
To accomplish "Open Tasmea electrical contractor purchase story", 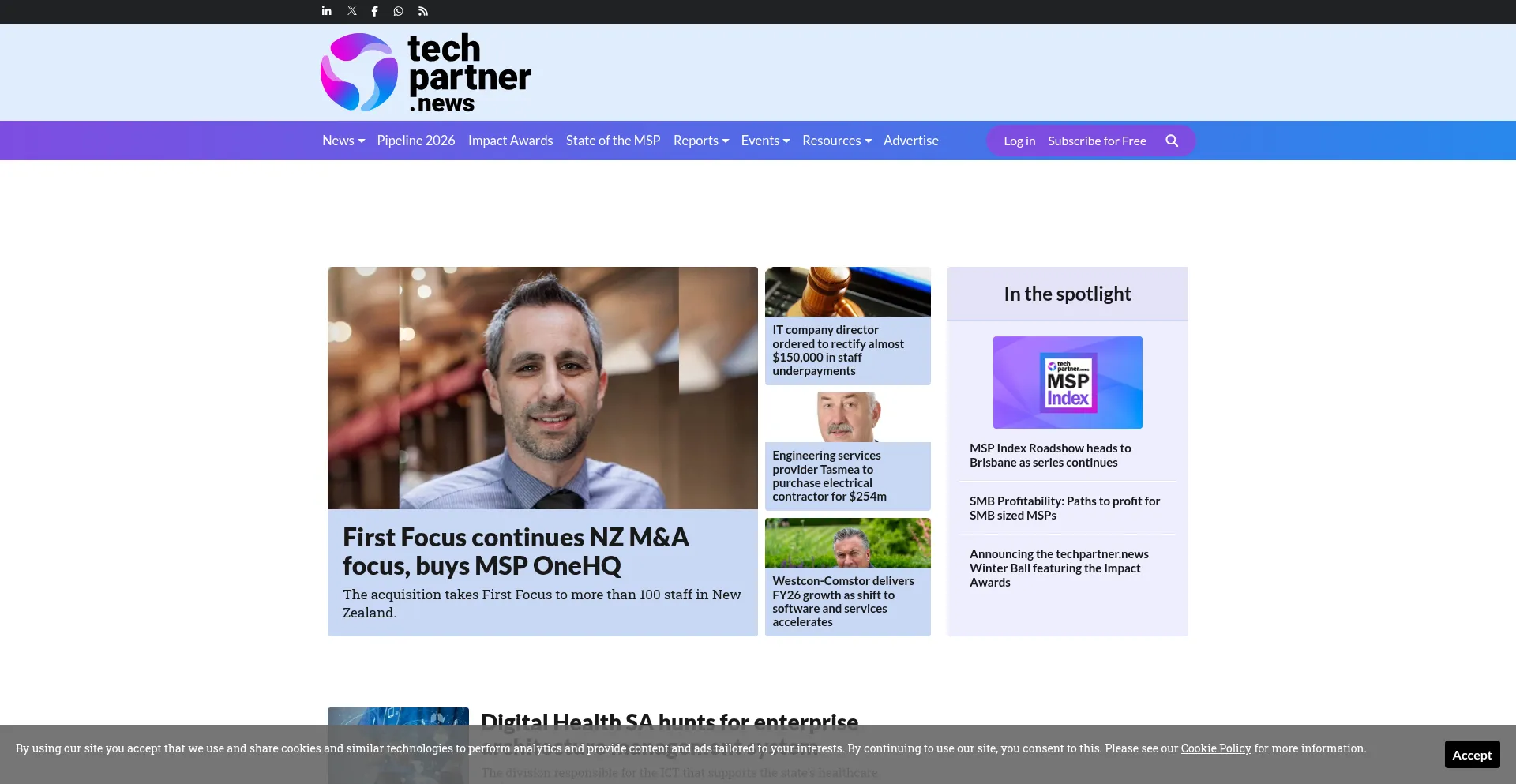I will click(829, 476).
